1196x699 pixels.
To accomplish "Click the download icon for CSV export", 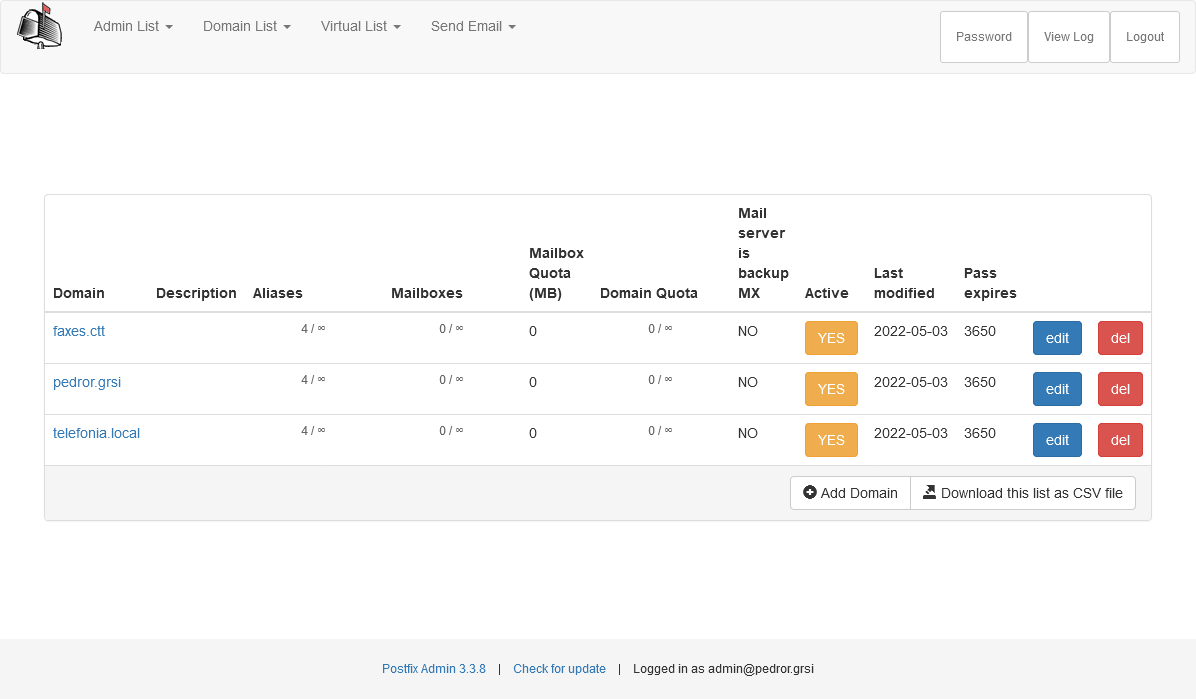I will point(929,492).
